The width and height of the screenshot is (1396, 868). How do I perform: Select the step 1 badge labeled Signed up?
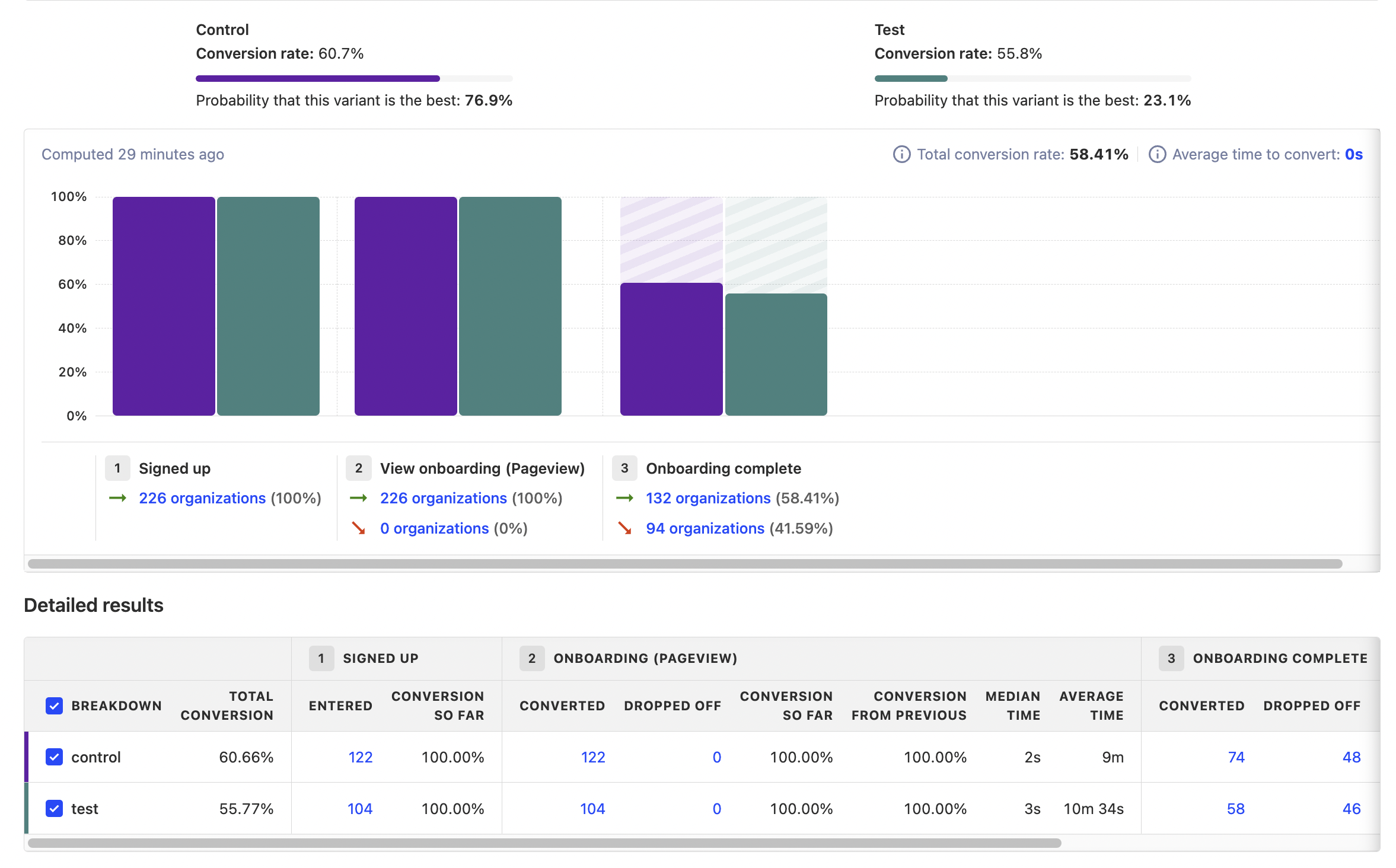click(117, 468)
